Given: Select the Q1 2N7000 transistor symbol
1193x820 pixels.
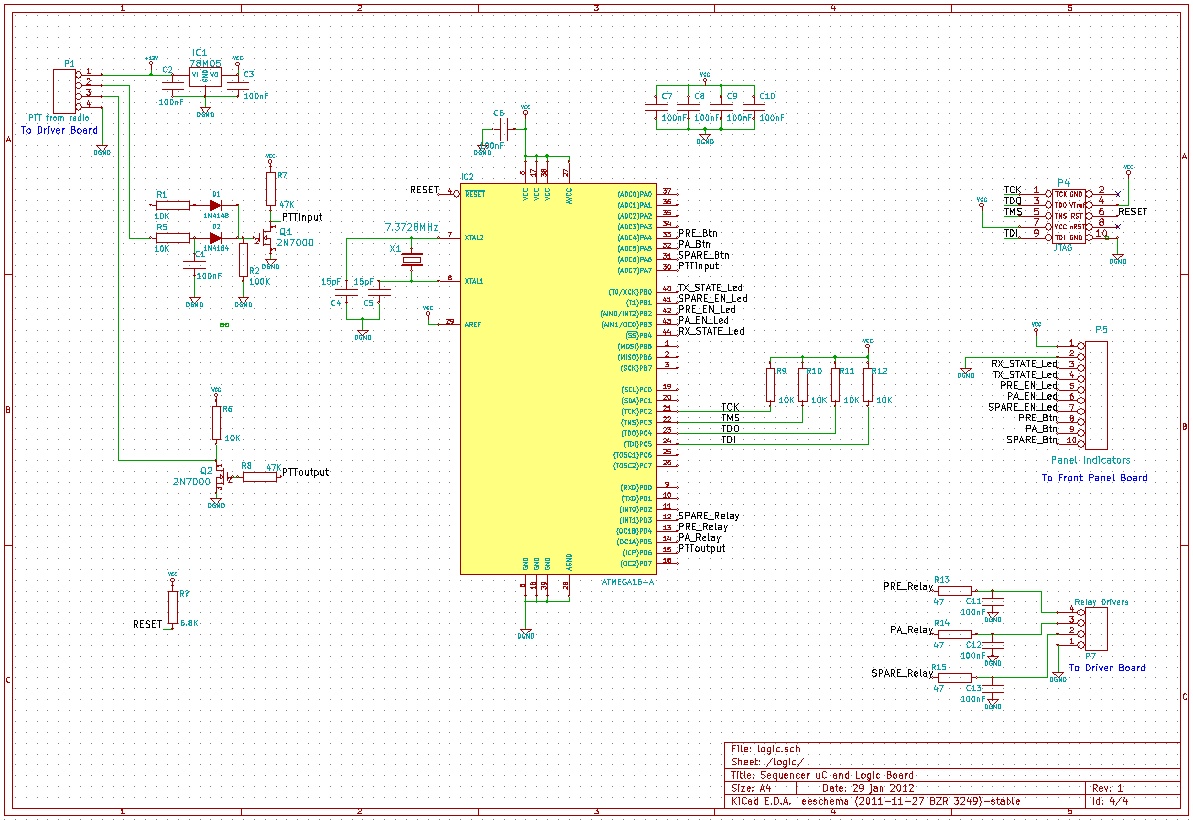Looking at the screenshot, I should click(266, 238).
